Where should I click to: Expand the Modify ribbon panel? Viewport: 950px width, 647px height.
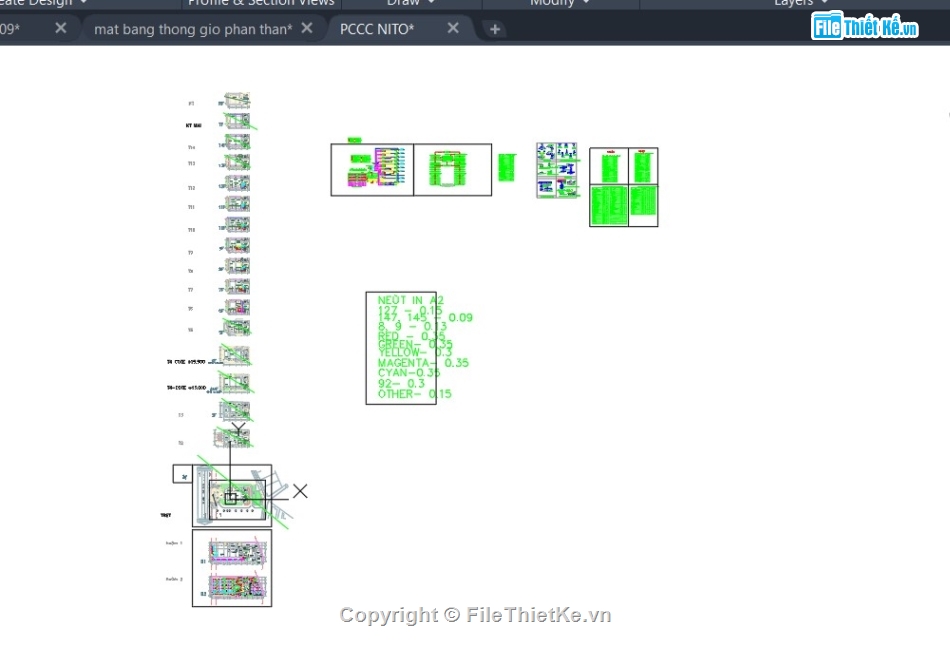coord(560,3)
